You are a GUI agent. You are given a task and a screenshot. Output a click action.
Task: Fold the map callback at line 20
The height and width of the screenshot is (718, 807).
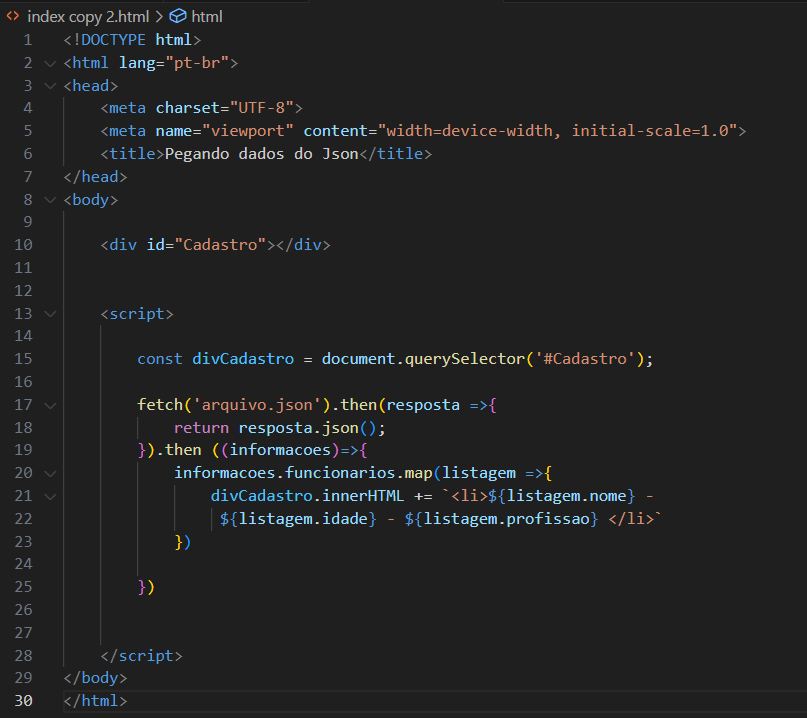(x=50, y=473)
